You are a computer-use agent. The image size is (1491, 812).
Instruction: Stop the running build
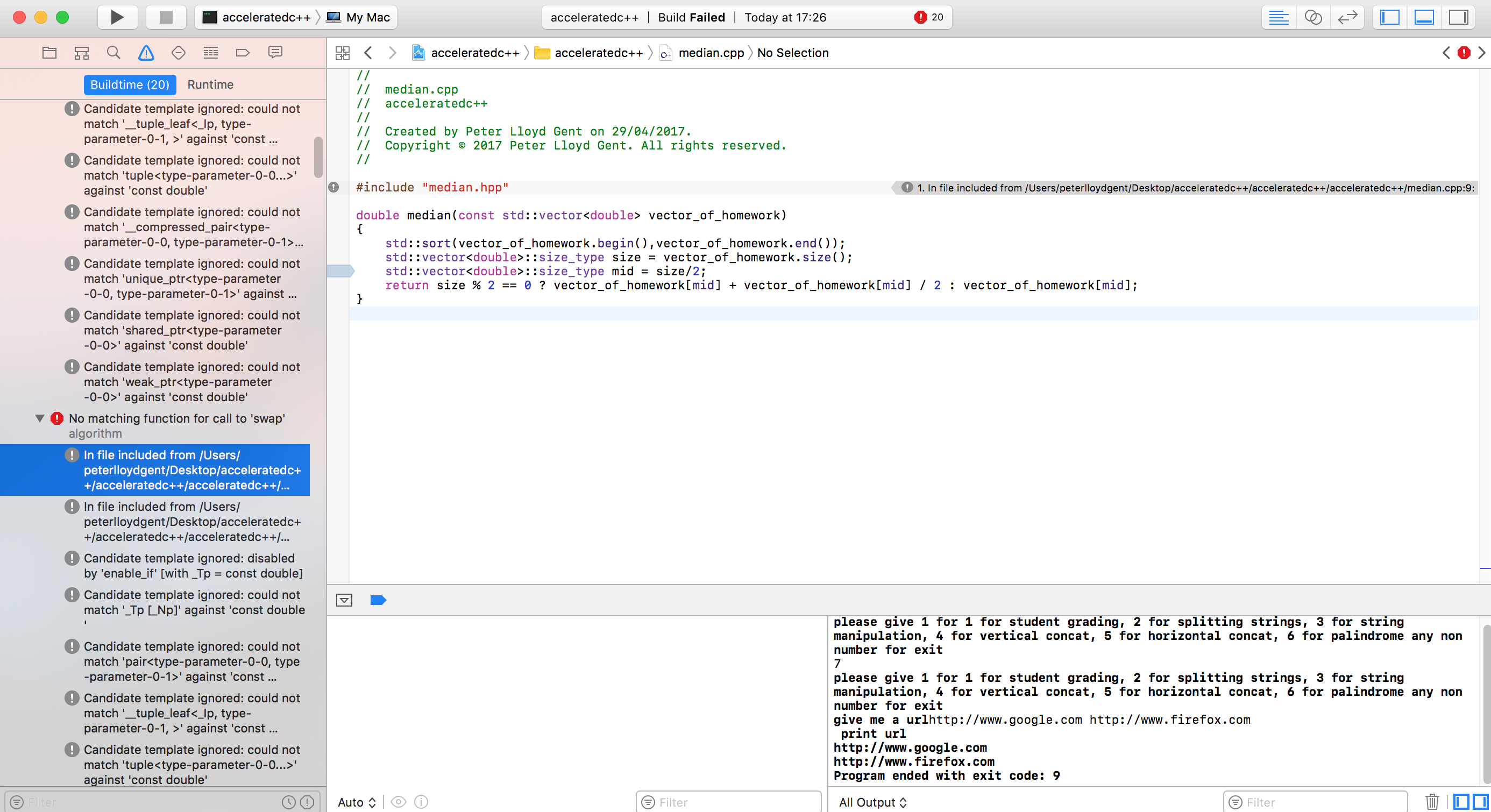(x=166, y=17)
